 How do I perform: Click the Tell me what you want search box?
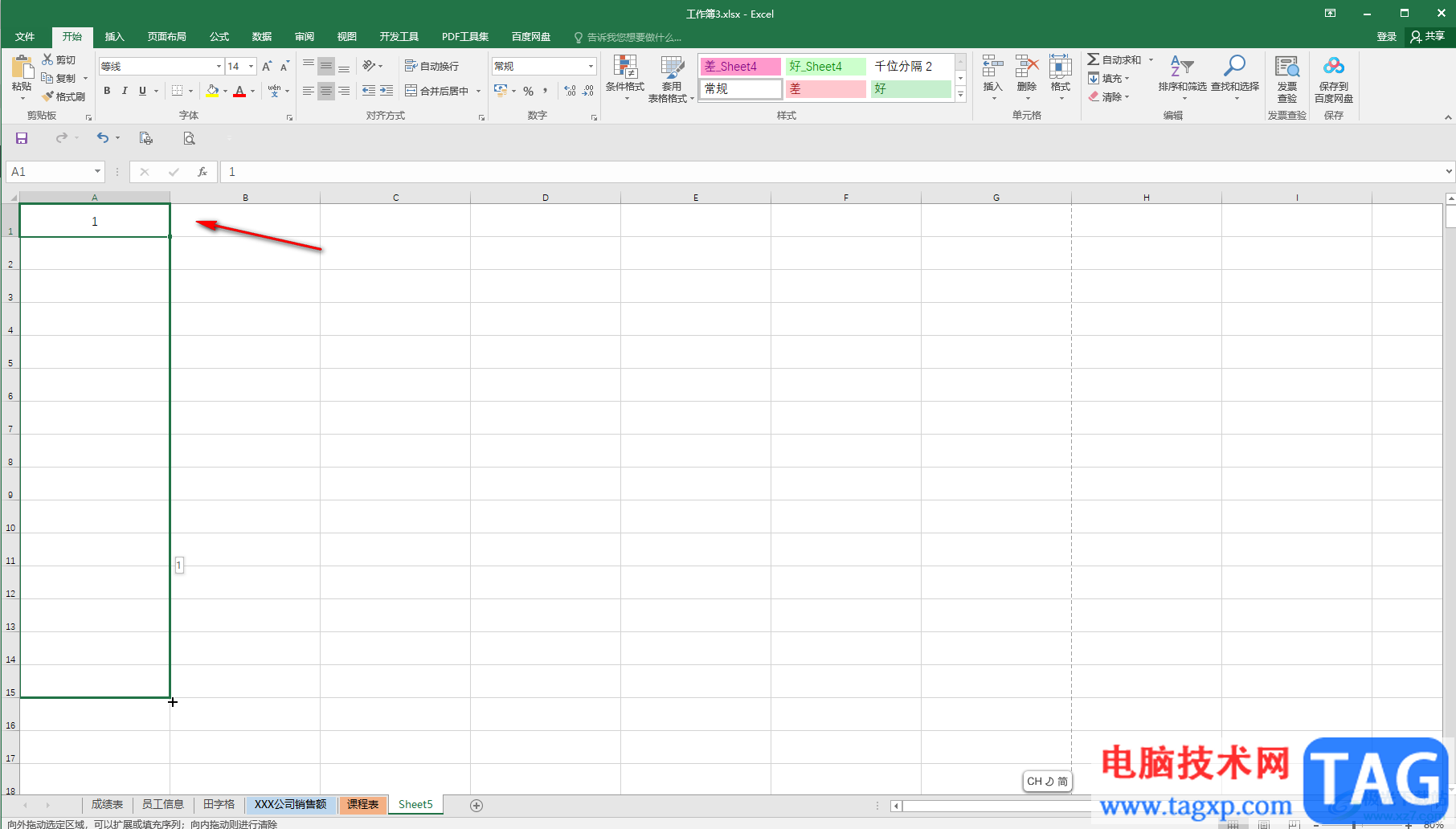point(628,37)
